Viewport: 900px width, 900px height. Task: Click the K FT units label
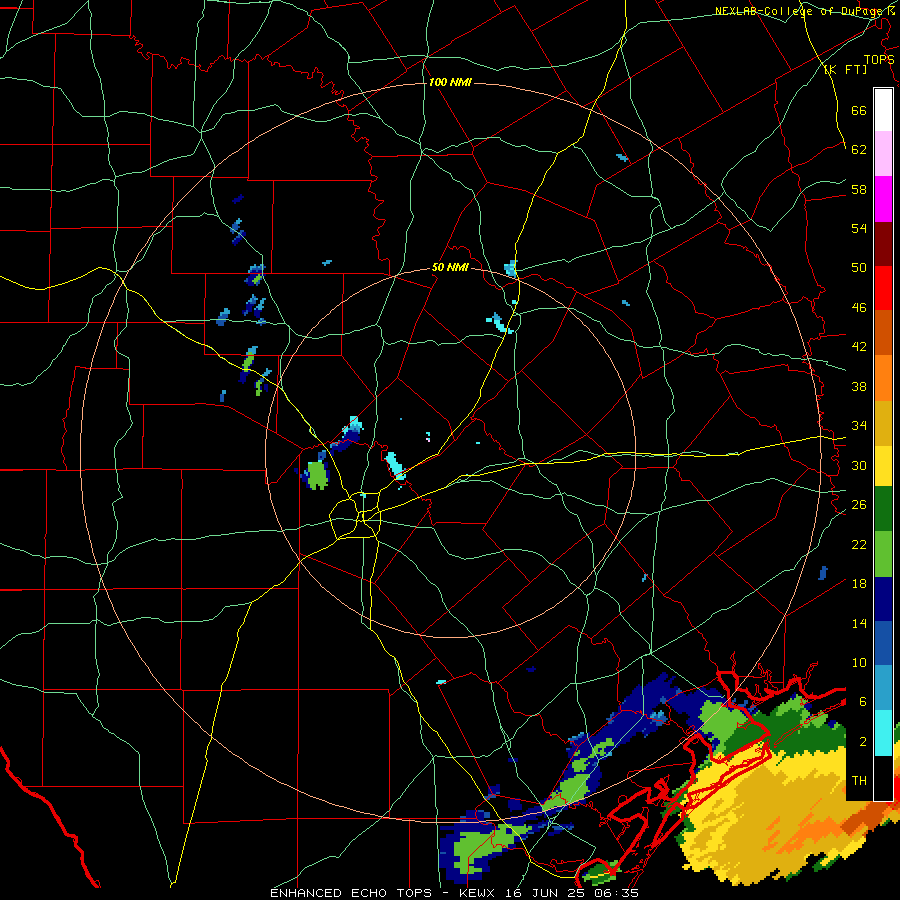point(845,69)
